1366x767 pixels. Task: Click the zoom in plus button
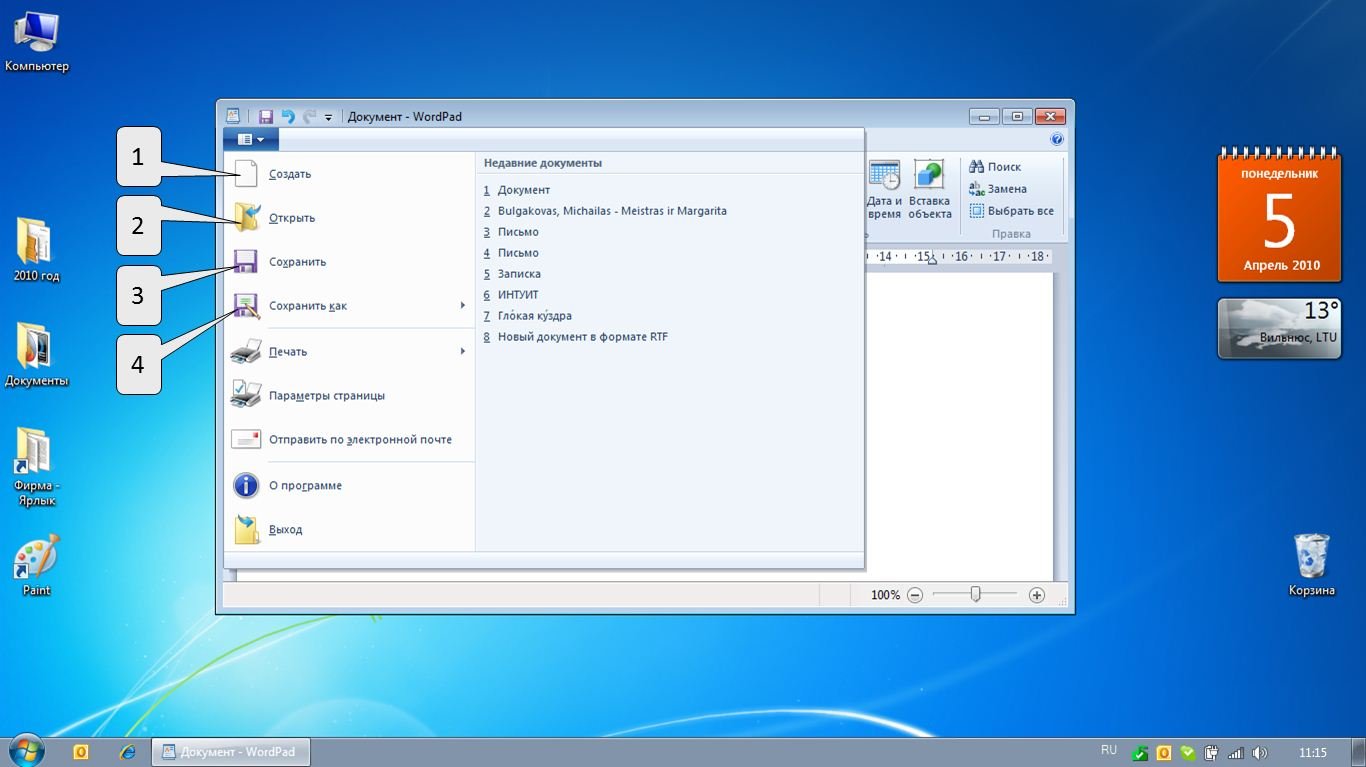click(x=1037, y=595)
